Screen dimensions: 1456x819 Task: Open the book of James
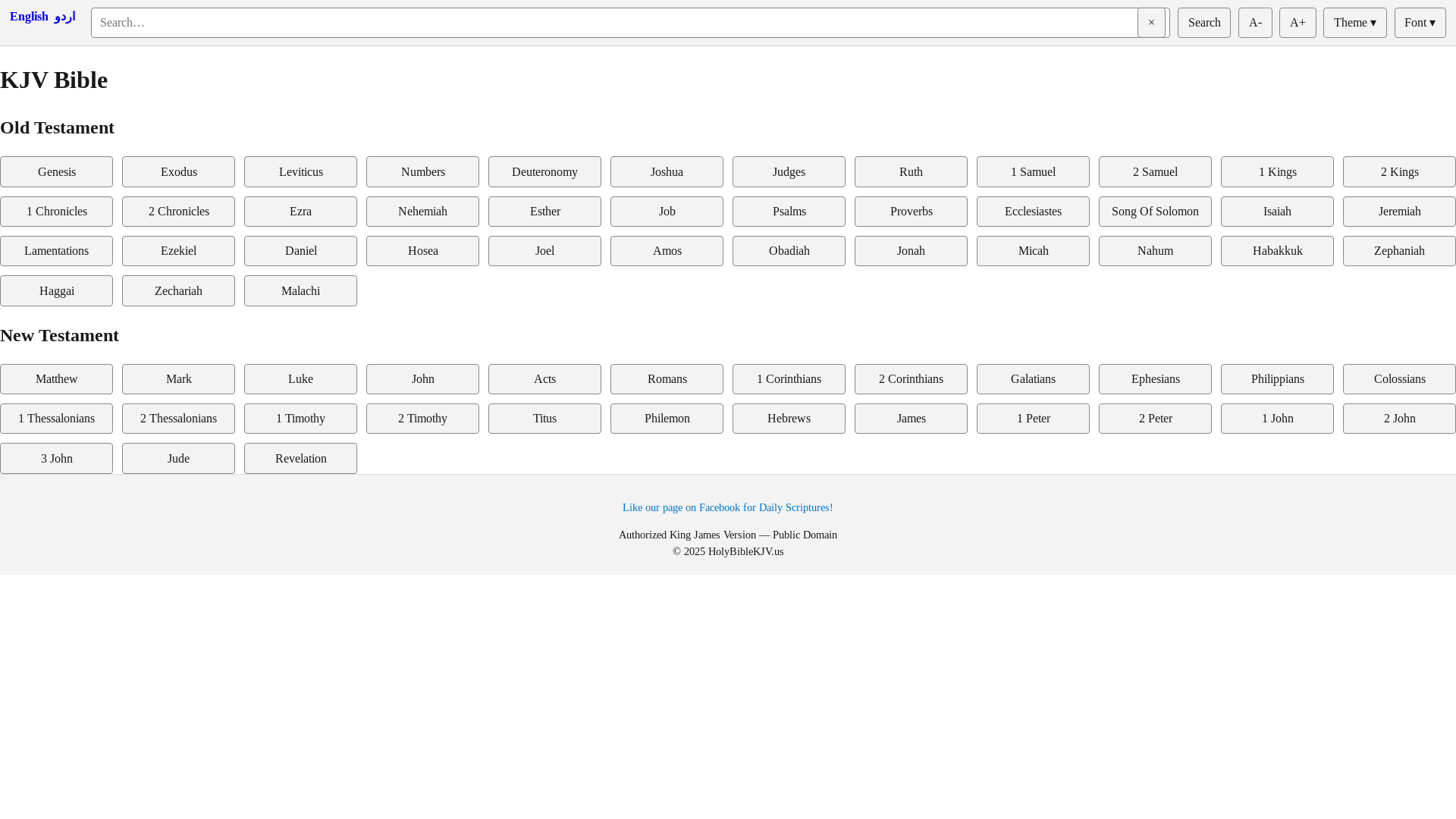(x=911, y=419)
